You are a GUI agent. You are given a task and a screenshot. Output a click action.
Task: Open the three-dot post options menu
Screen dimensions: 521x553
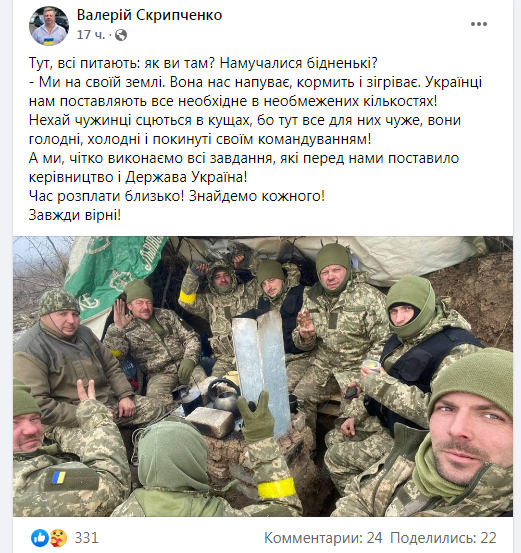(x=479, y=24)
